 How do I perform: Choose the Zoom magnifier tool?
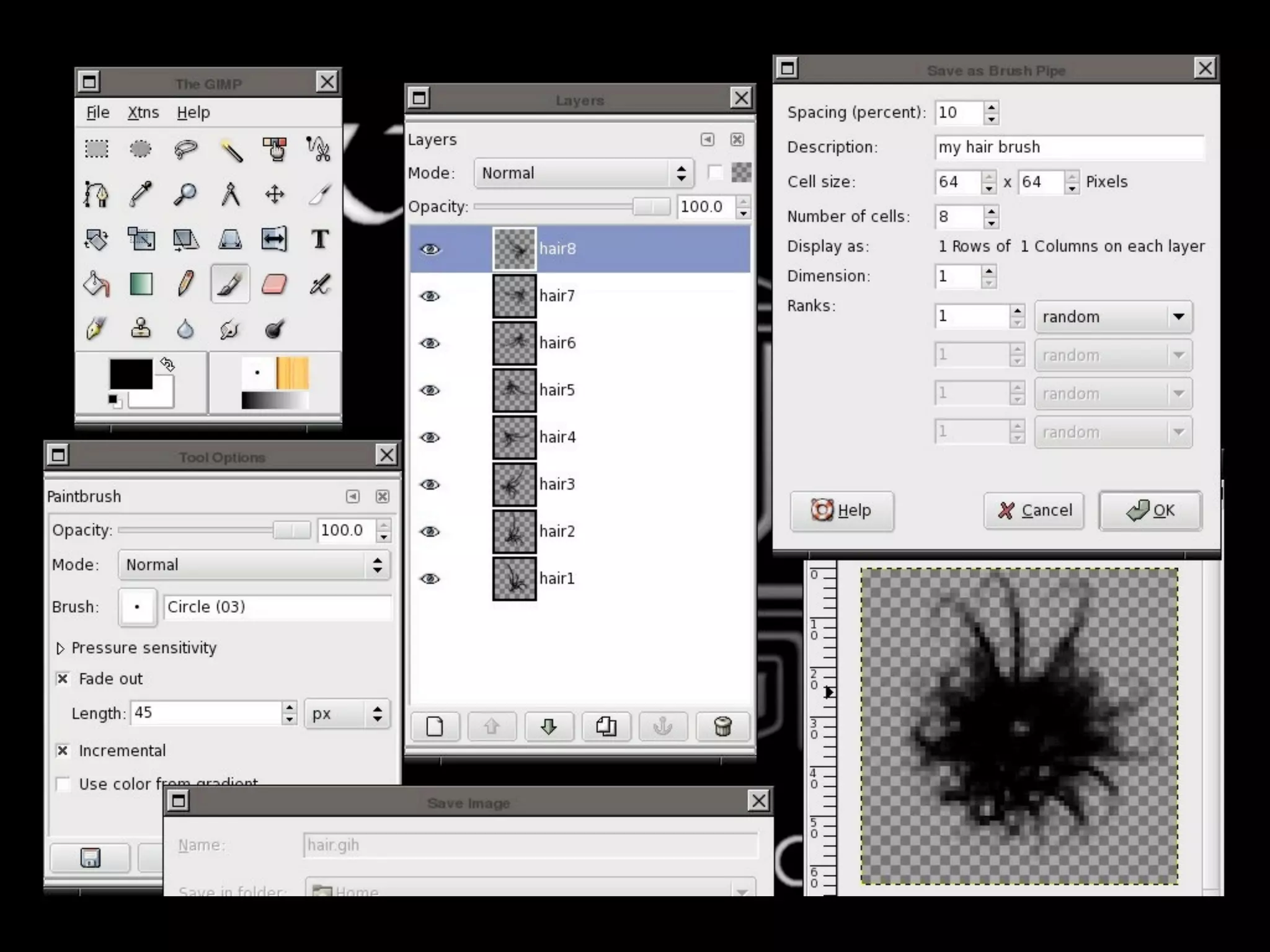[x=185, y=194]
